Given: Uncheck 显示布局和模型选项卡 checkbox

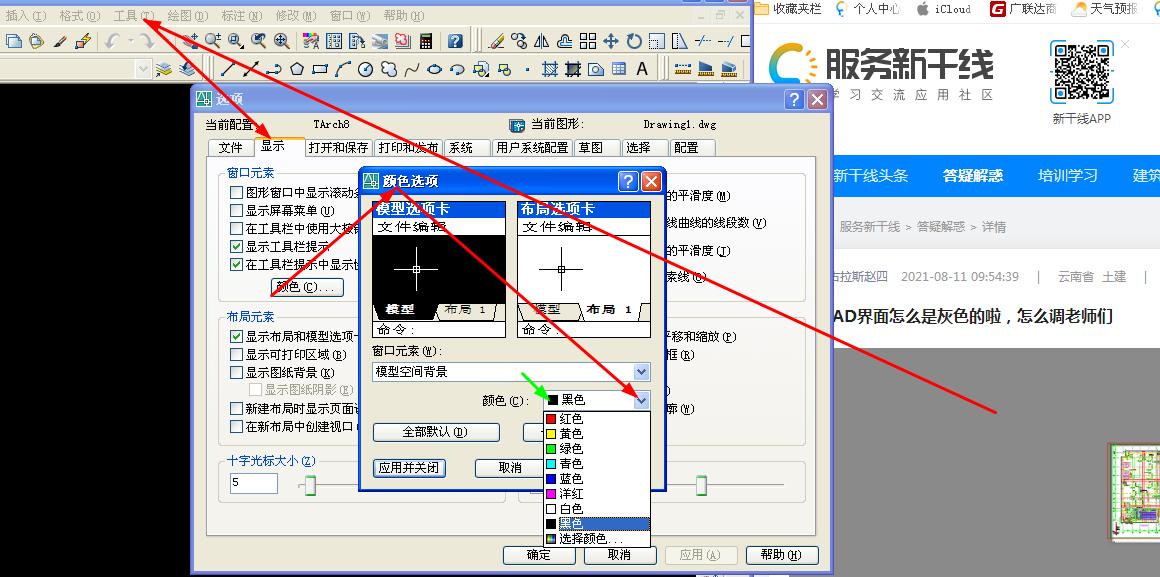Looking at the screenshot, I should [237, 337].
